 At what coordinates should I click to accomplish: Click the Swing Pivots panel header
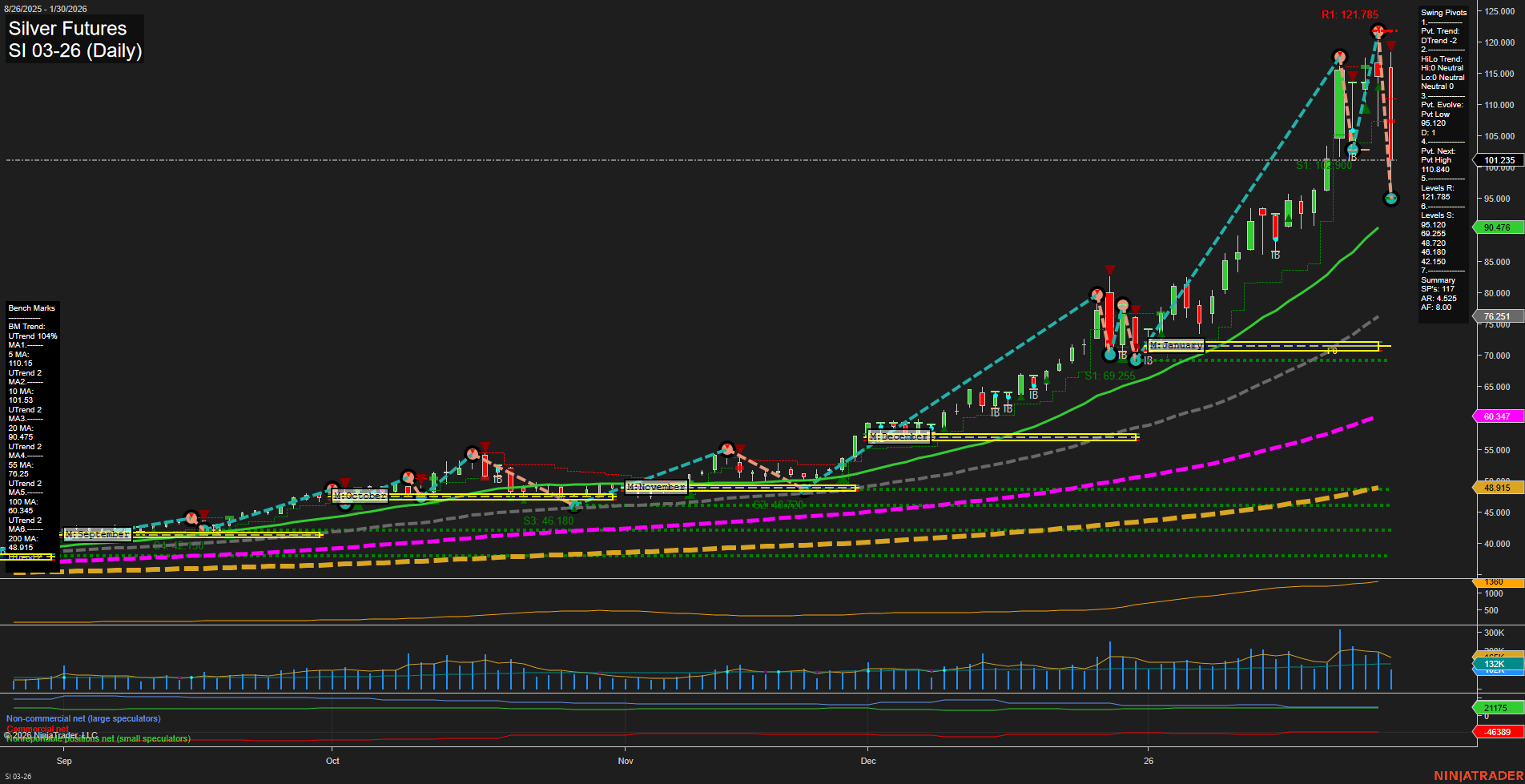click(x=1443, y=12)
